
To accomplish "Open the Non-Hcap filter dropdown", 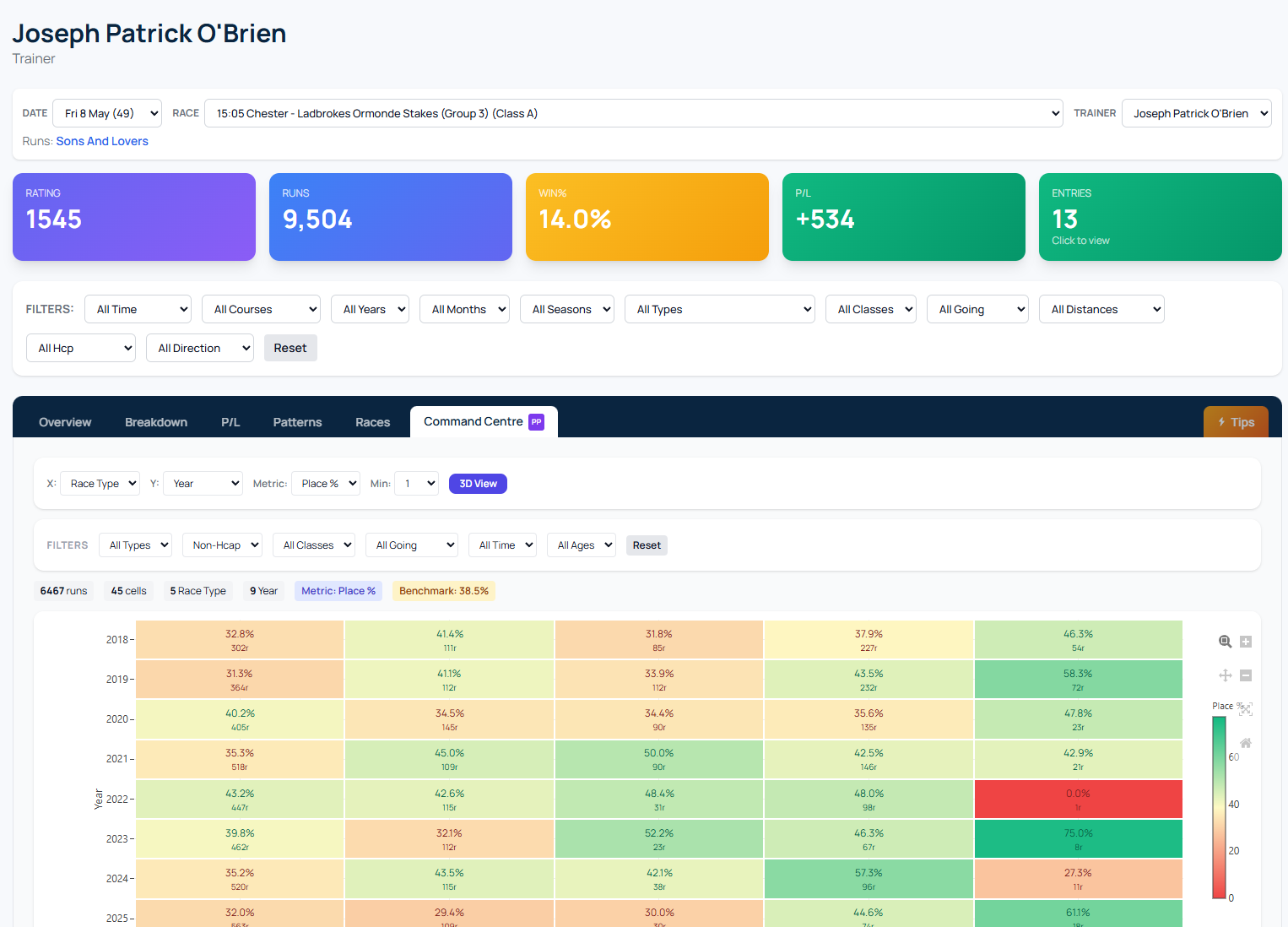I will pos(222,545).
